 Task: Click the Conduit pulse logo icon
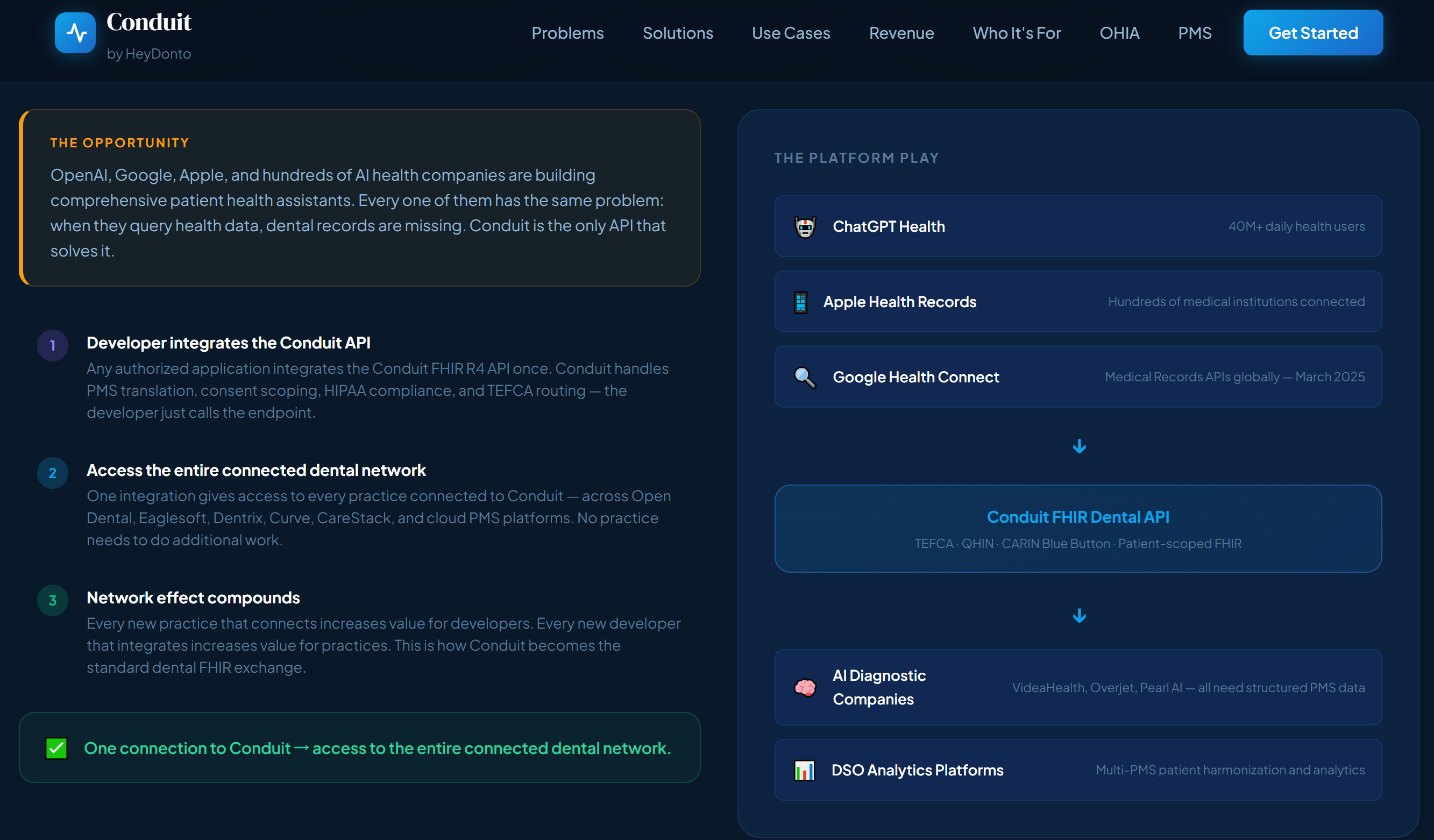(75, 33)
